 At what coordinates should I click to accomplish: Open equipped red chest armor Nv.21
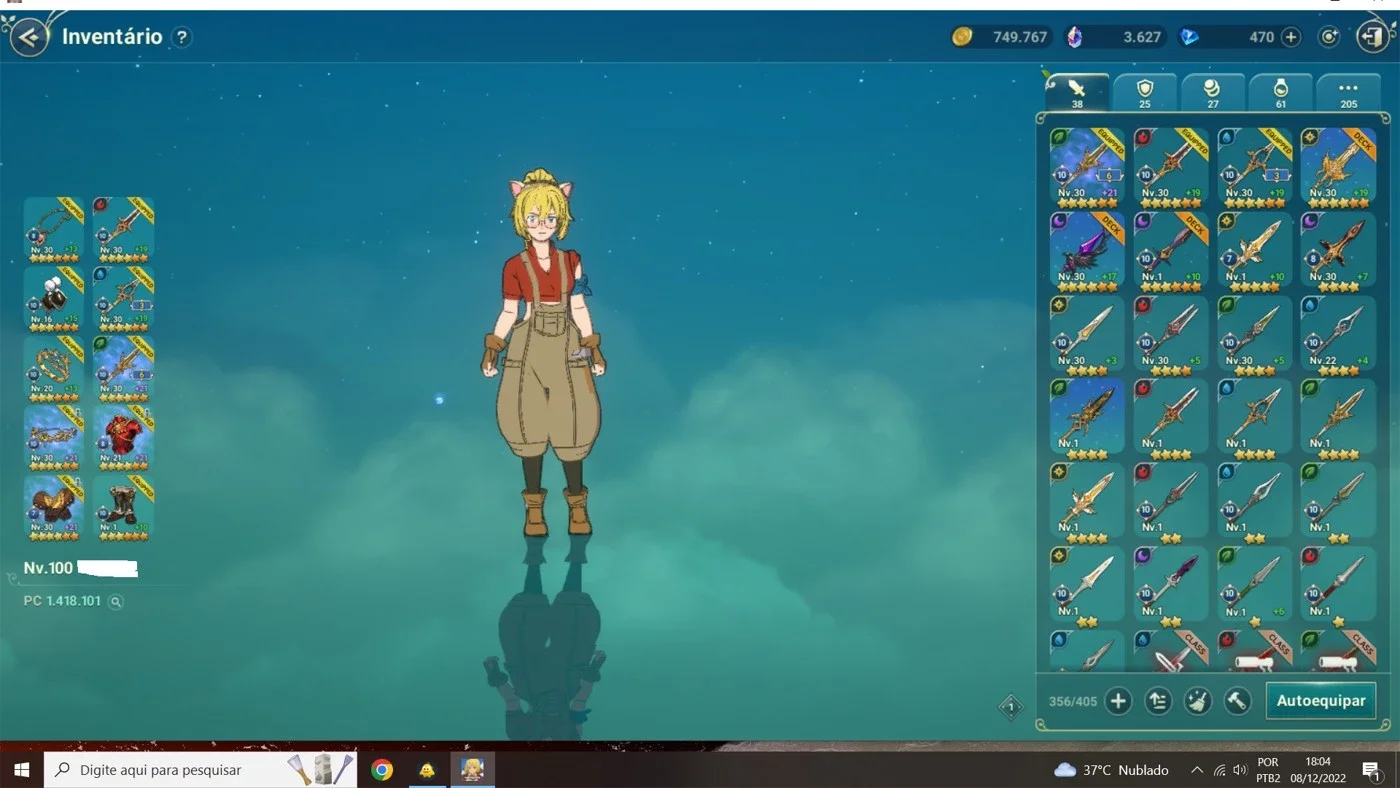coord(123,437)
